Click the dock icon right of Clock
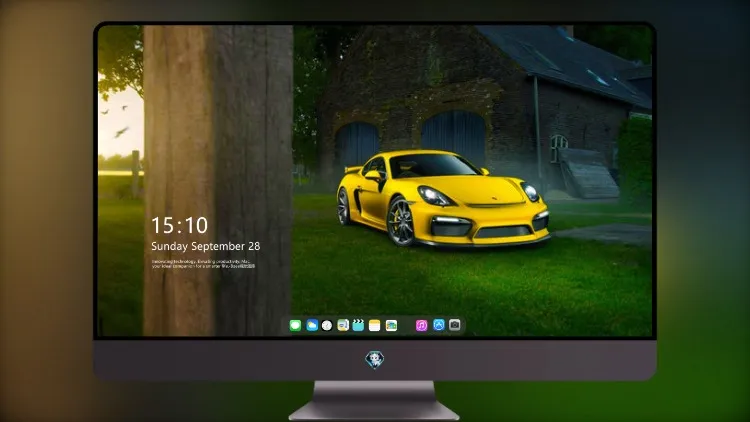The height and width of the screenshot is (422, 750). coord(343,325)
